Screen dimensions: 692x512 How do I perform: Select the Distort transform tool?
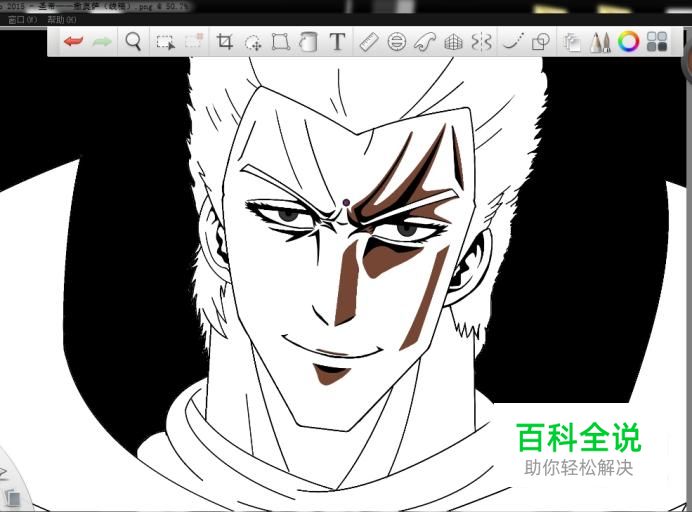[280, 42]
